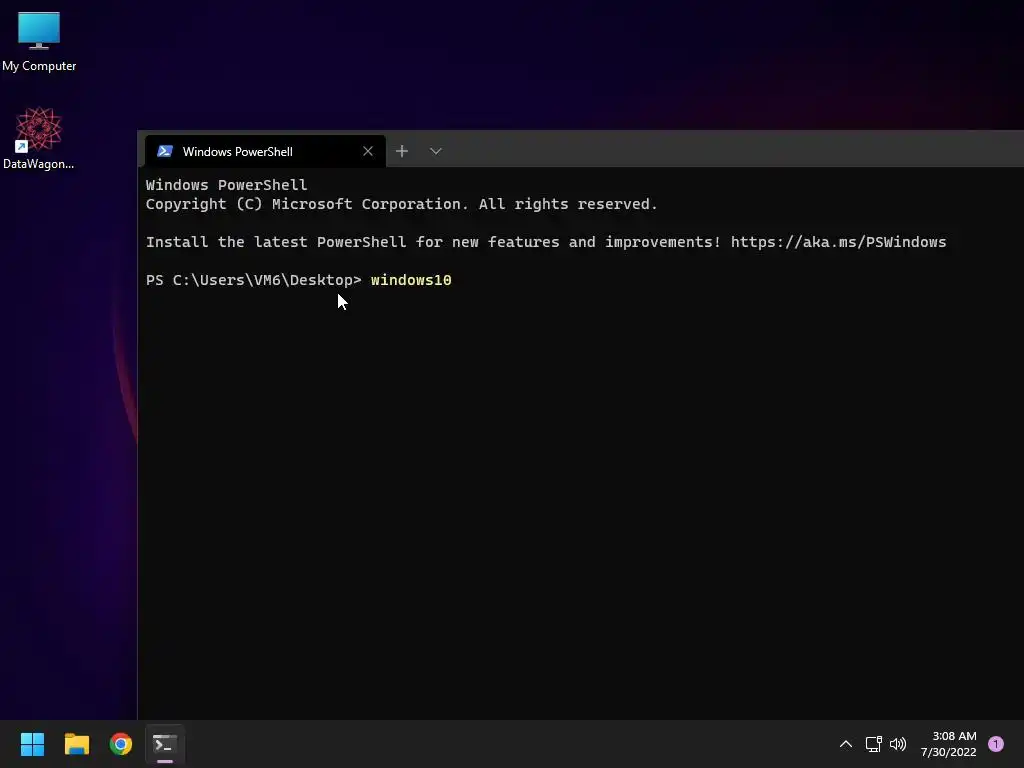Open the notification badge in the tray
This screenshot has width=1024, height=768.
(x=996, y=744)
